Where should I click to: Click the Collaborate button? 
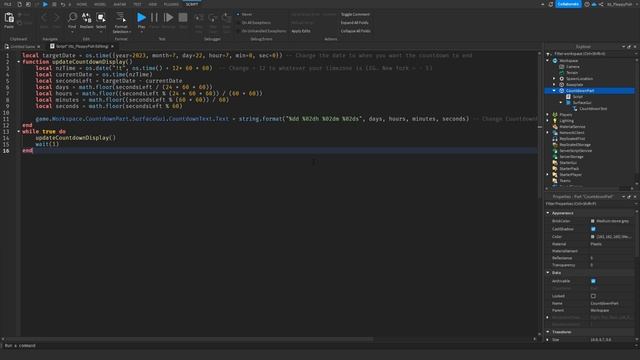[x=568, y=4]
